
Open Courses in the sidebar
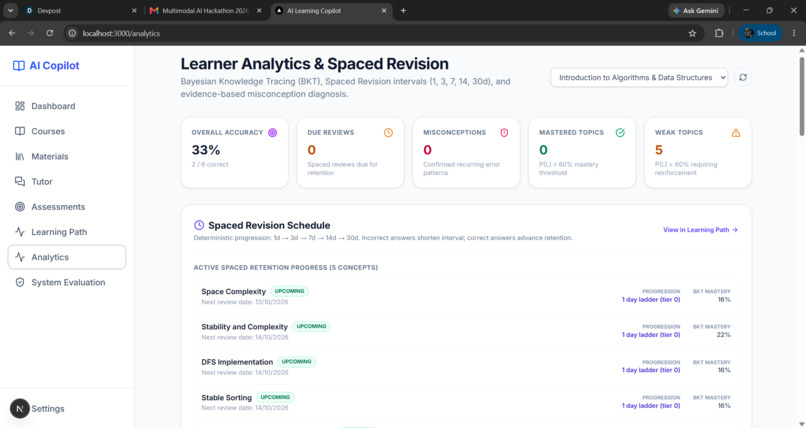pyautogui.click(x=67, y=131)
